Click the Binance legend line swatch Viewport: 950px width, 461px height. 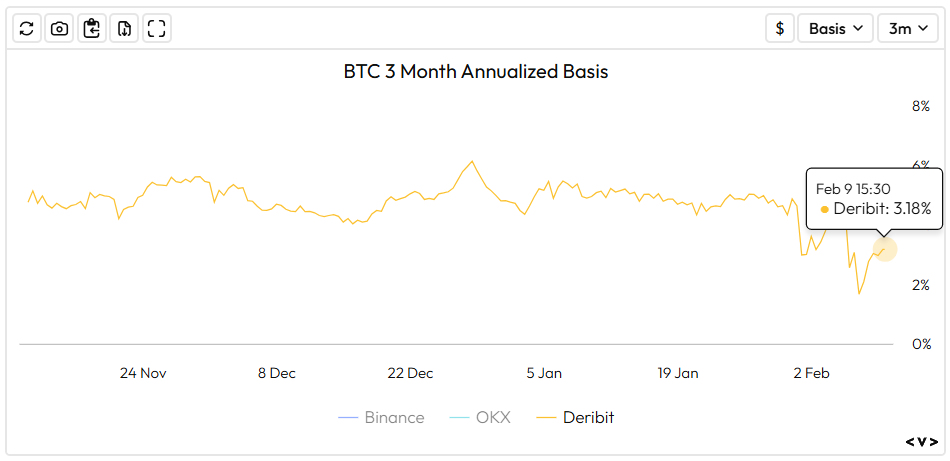tap(347, 418)
